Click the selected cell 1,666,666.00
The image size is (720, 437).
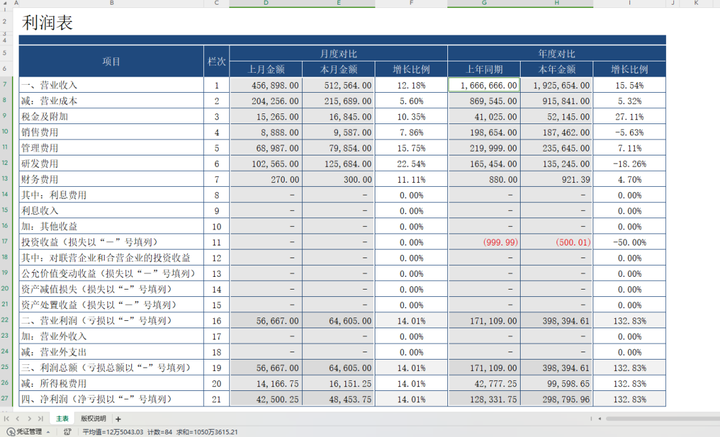pos(484,85)
